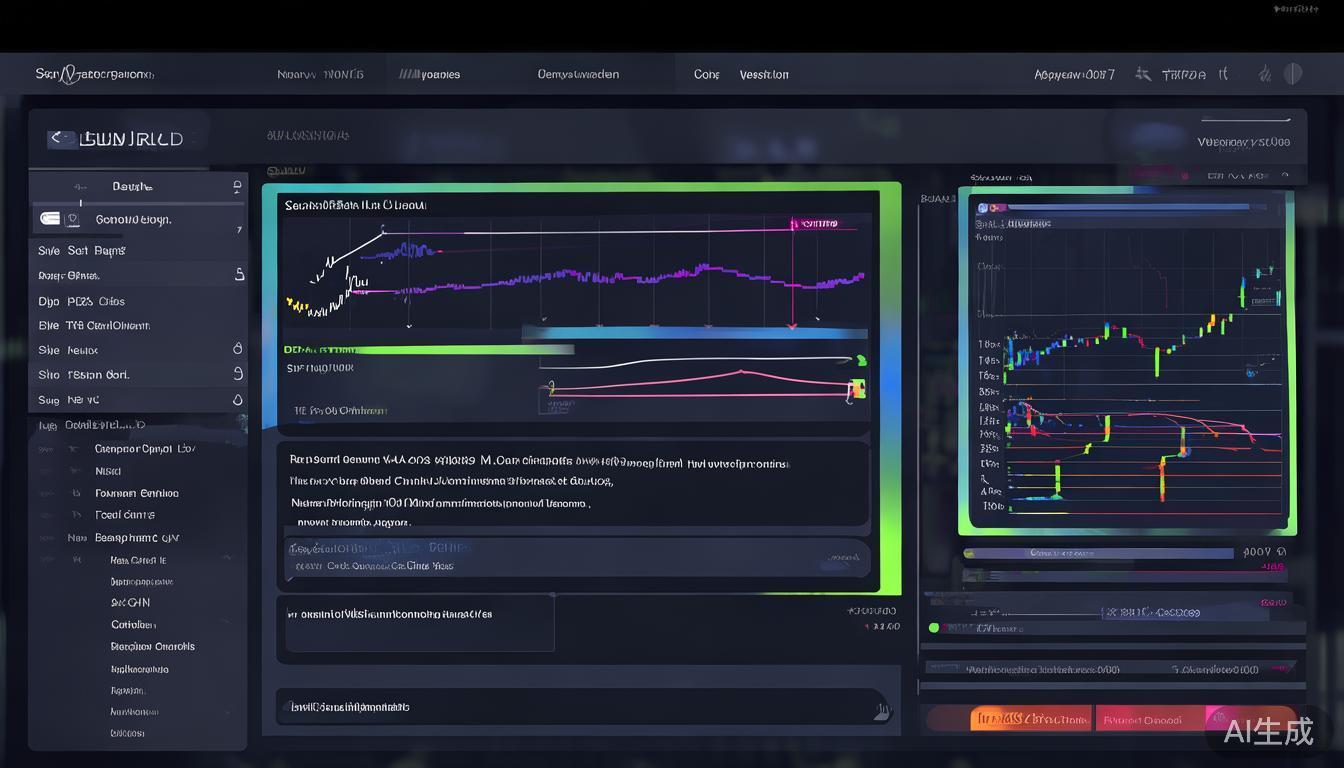Click the heartbeat logo icon at top left

(x=68, y=74)
